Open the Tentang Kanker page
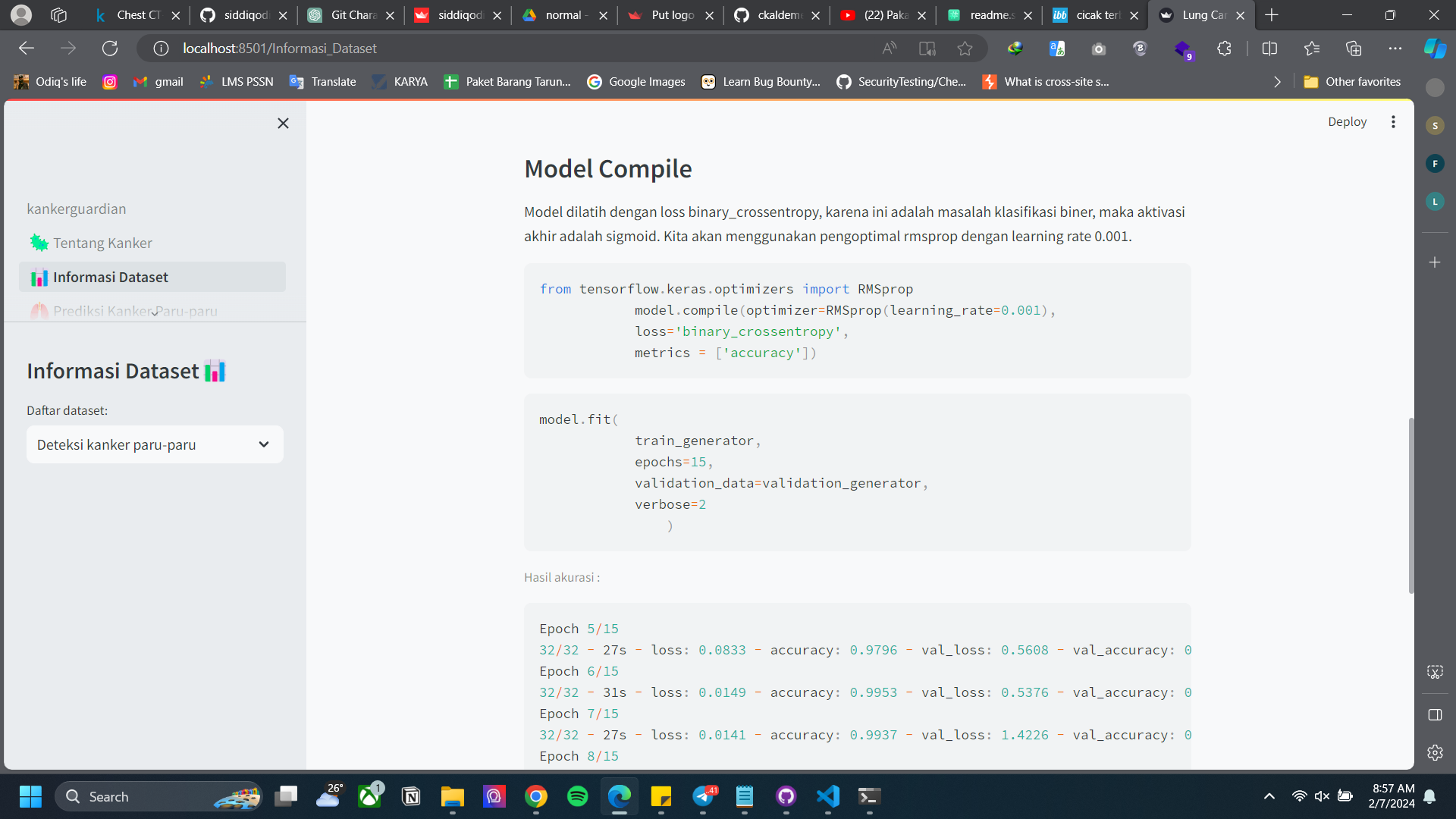The width and height of the screenshot is (1456, 819). (x=102, y=243)
